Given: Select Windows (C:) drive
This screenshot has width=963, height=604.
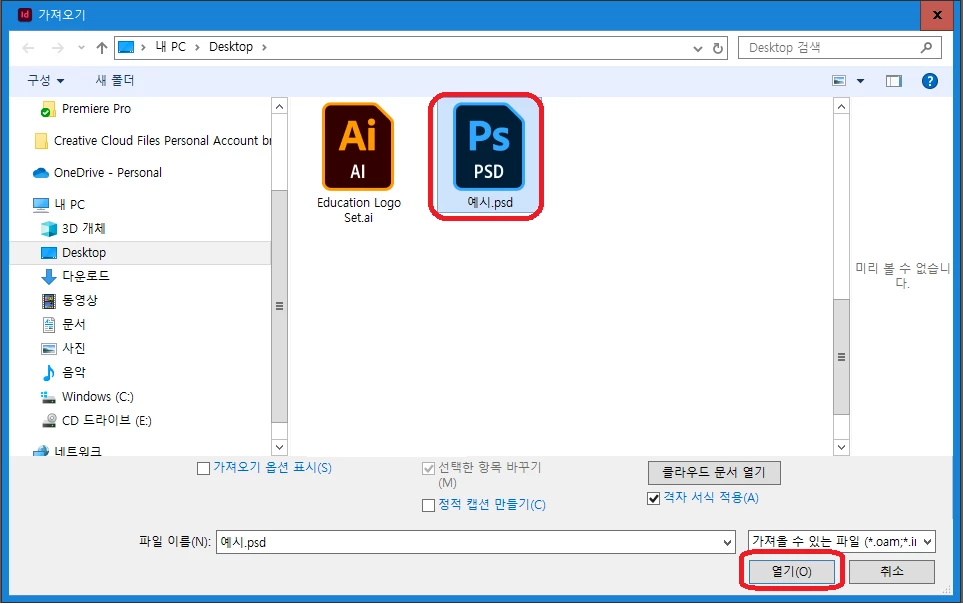Looking at the screenshot, I should [x=87, y=397].
